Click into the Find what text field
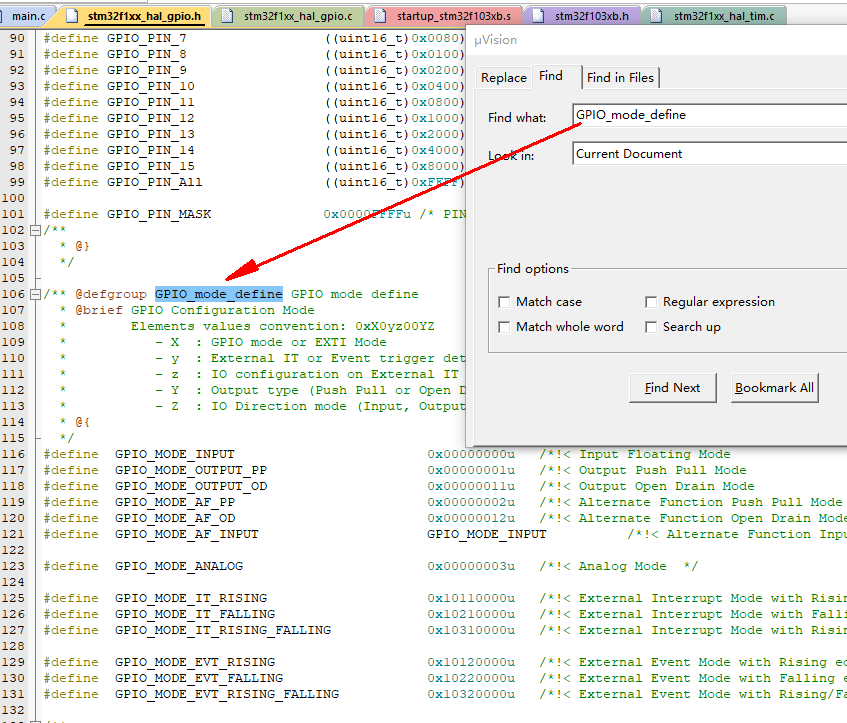The height and width of the screenshot is (723, 847). [x=710, y=115]
